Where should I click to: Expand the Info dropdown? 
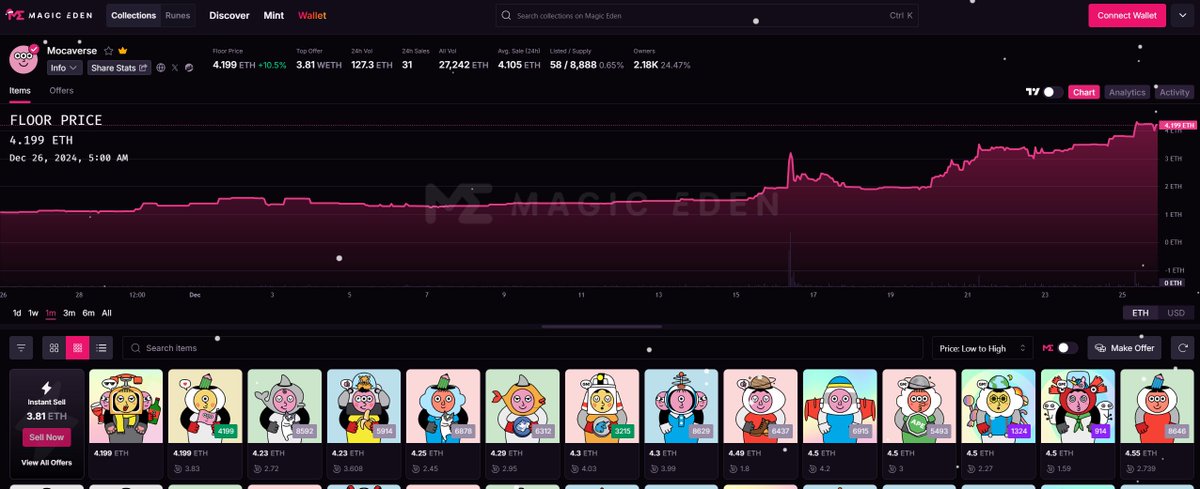click(x=64, y=67)
